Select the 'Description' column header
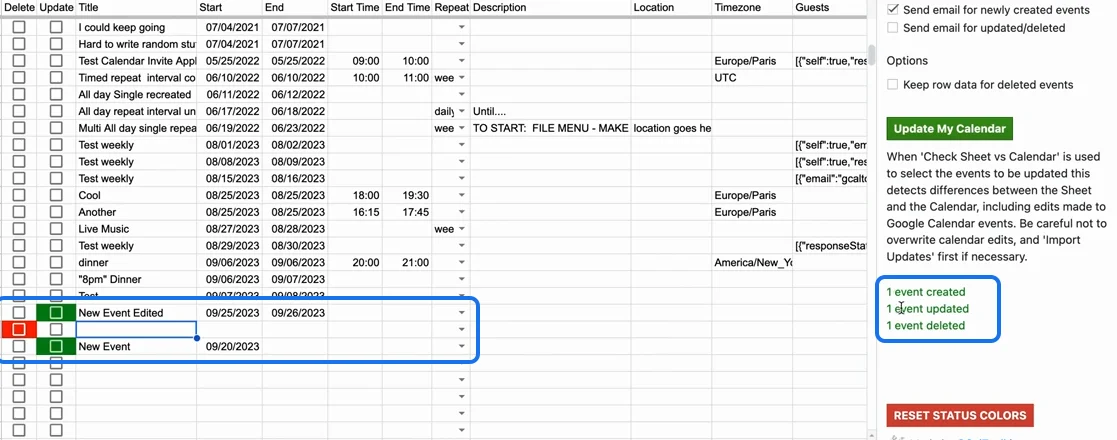Viewport: 1117px width, 440px height. pos(551,8)
